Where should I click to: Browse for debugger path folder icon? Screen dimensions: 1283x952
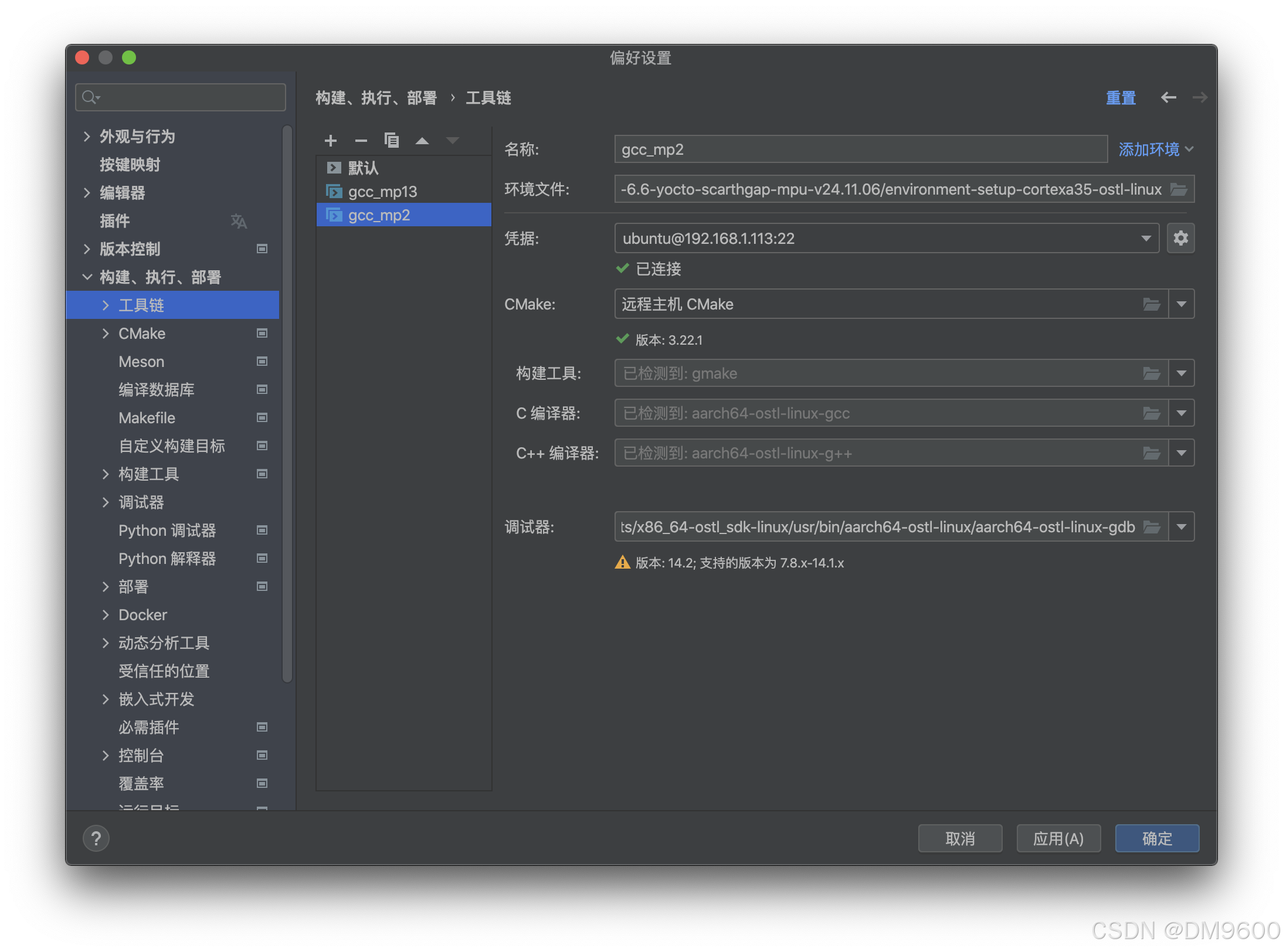[1152, 527]
